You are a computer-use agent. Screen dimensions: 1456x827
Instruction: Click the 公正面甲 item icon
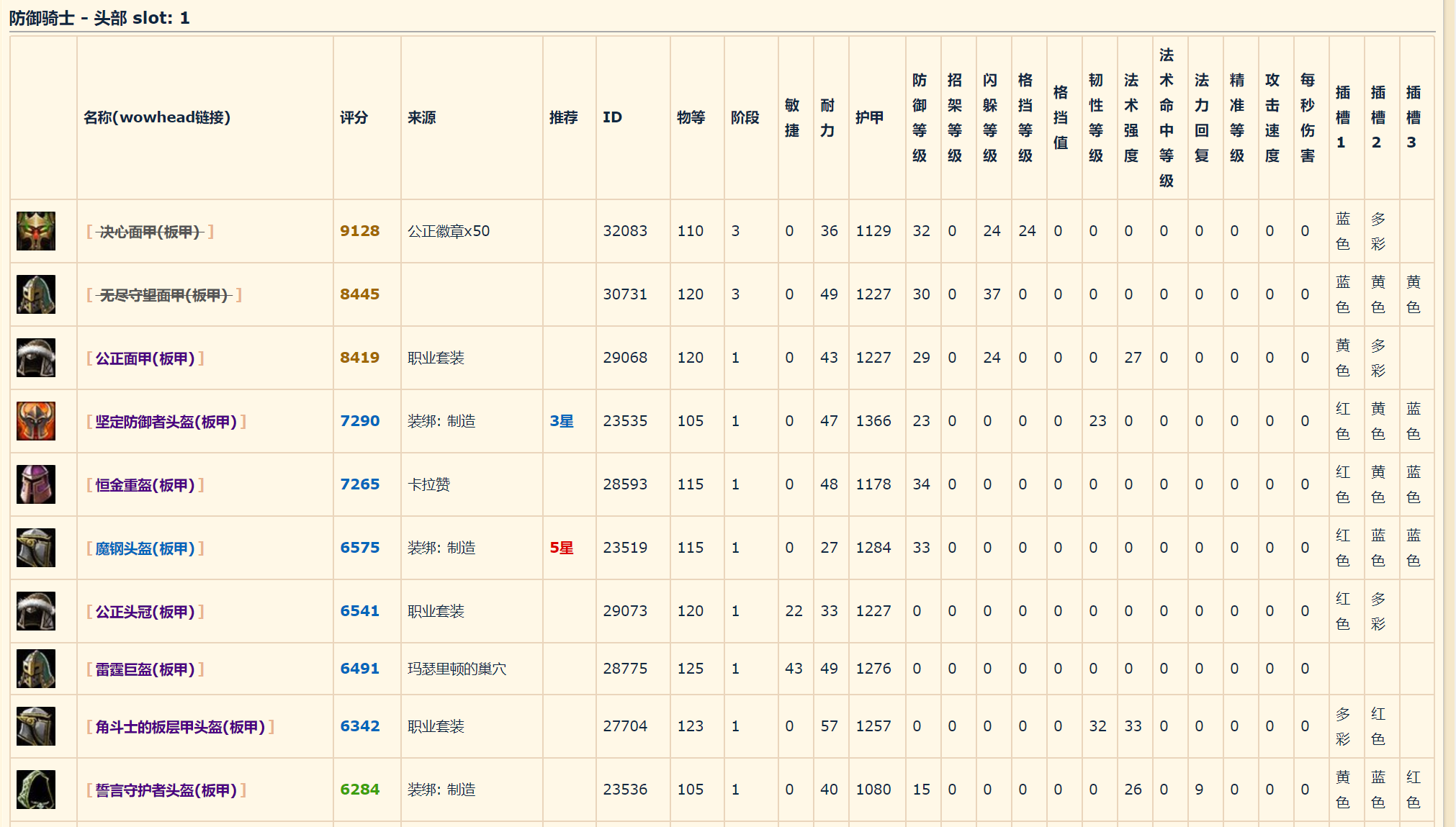click(36, 358)
